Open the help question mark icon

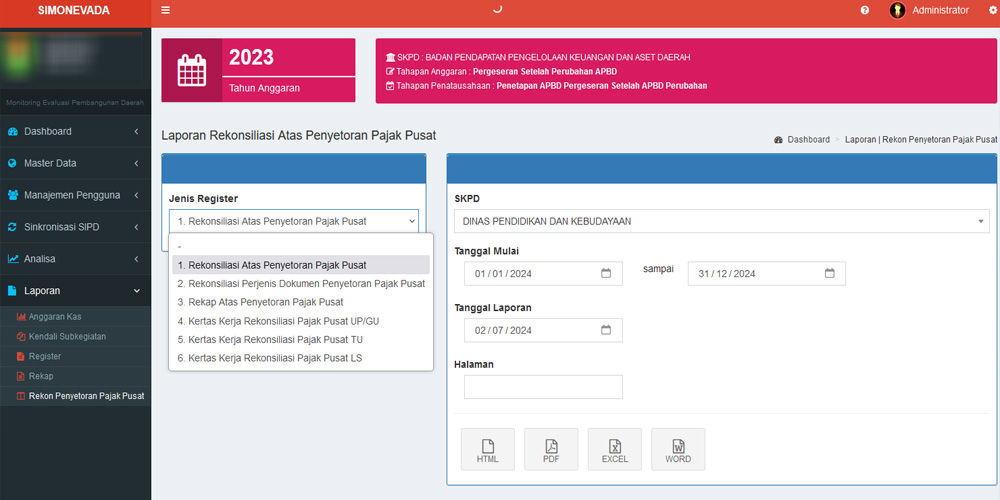click(x=864, y=10)
